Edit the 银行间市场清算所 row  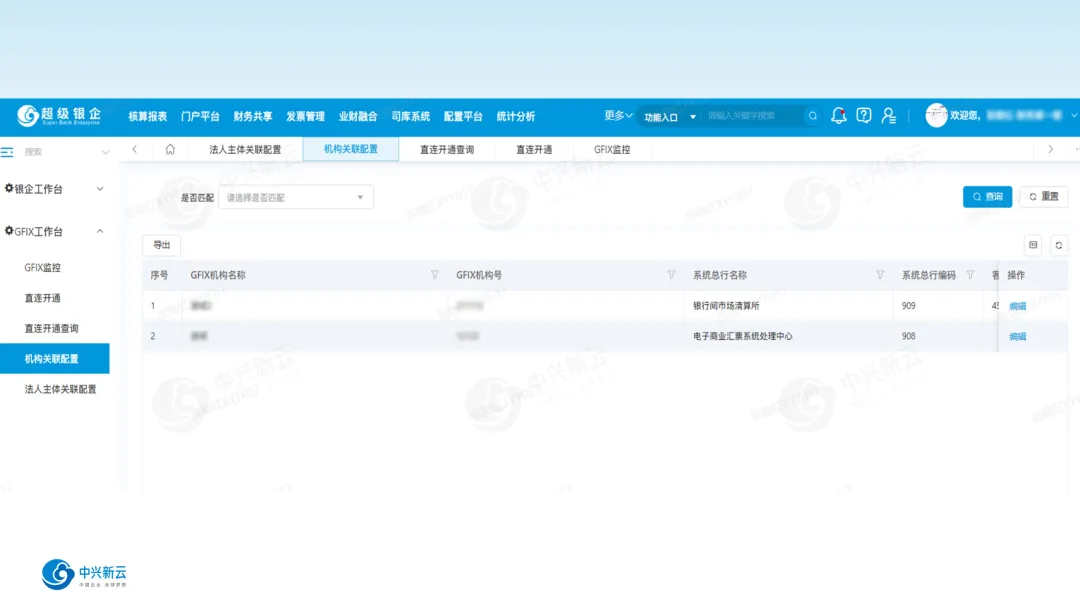[1017, 306]
